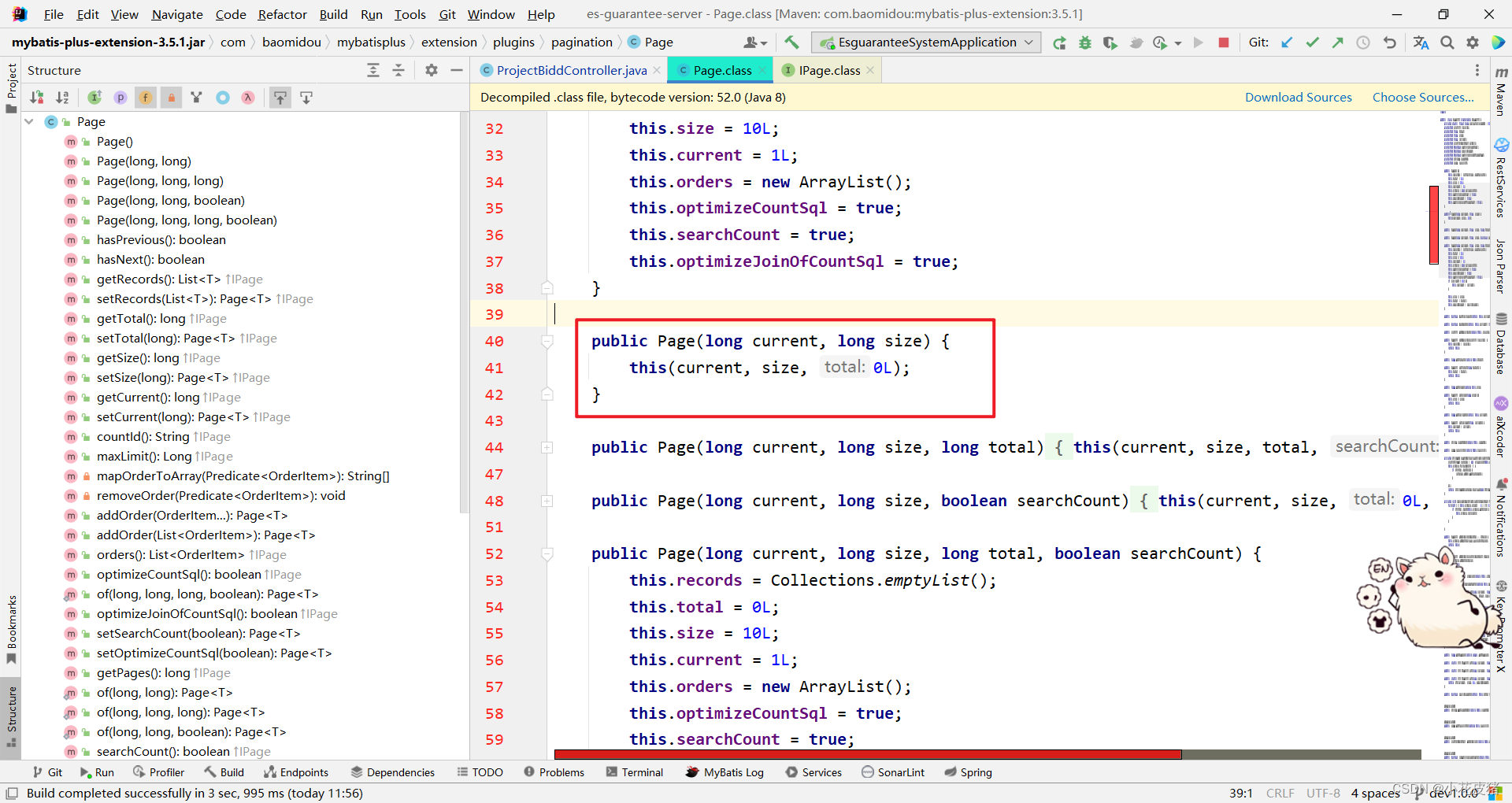Open the EsguaranteeSystemApplication run configuration dropdown
The width and height of the screenshot is (1512, 803).
click(x=1028, y=42)
